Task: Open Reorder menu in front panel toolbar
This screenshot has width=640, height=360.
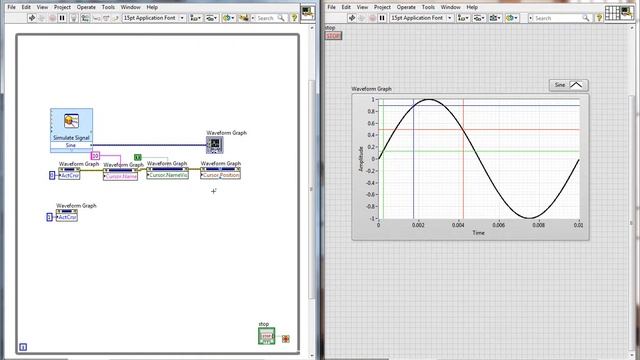Action: point(511,18)
